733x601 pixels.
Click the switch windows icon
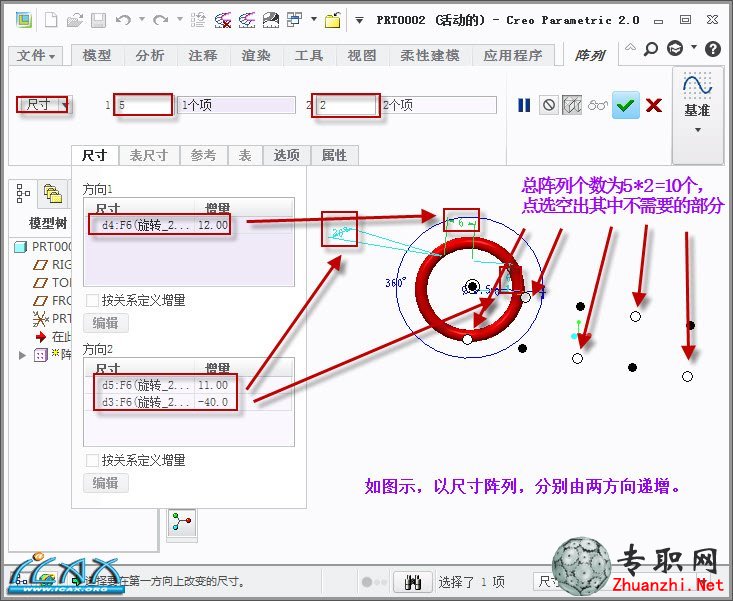(x=295, y=20)
